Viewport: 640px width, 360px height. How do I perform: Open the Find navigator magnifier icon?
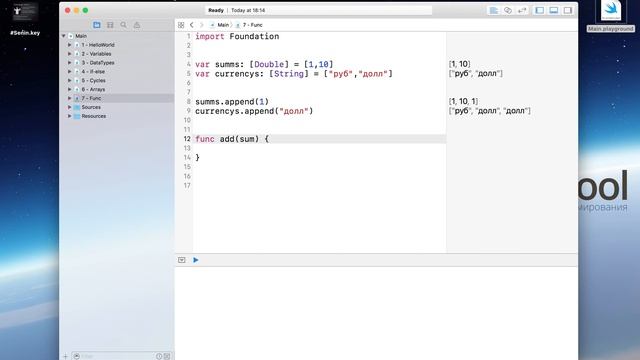point(124,25)
